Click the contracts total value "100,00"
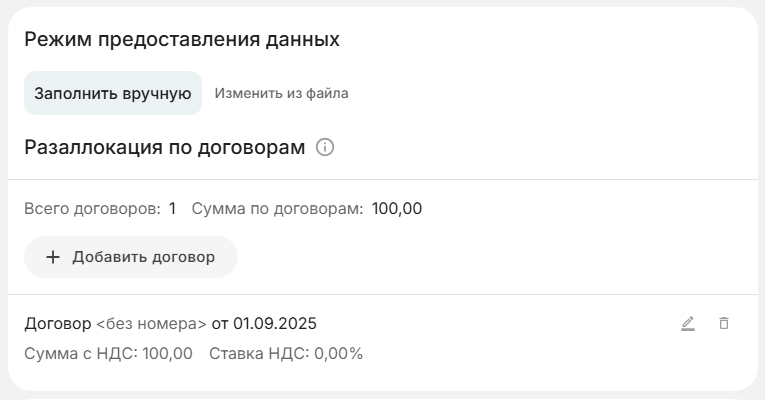The image size is (765, 400). [x=397, y=209]
